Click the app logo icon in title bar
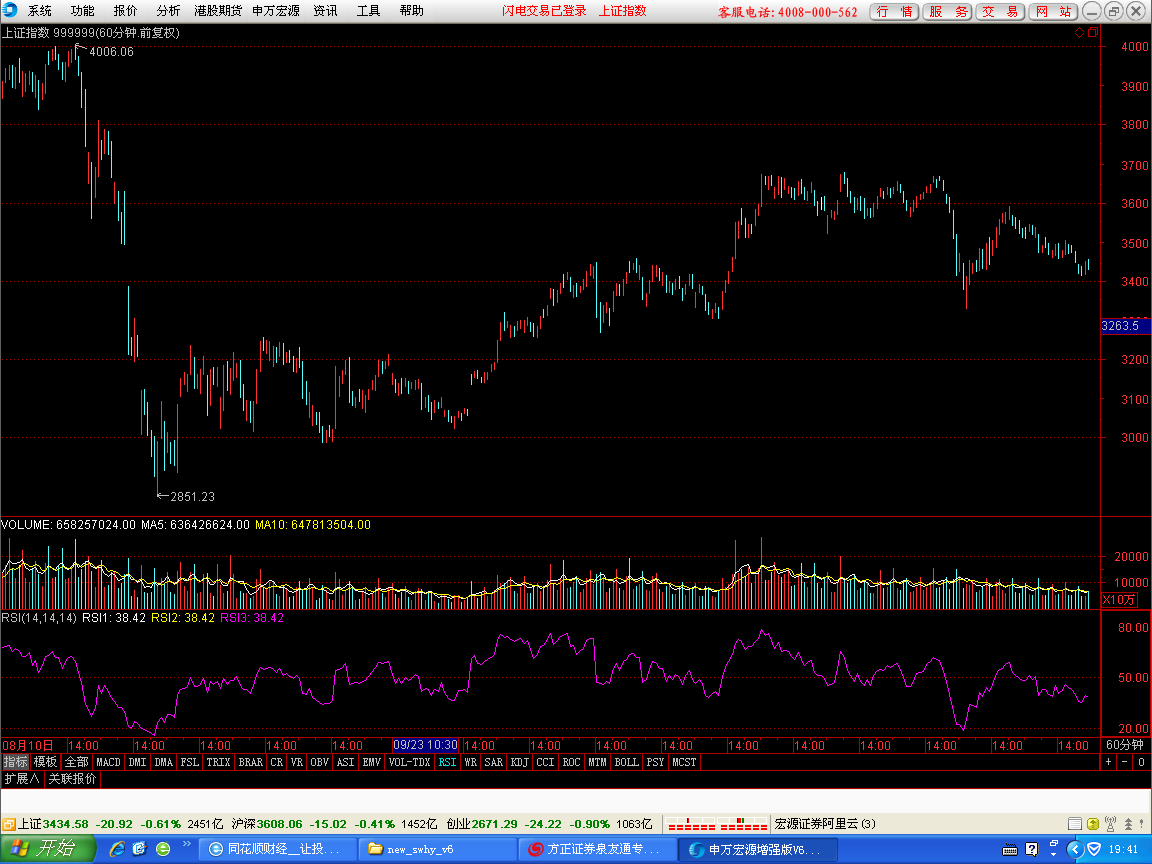 10,10
